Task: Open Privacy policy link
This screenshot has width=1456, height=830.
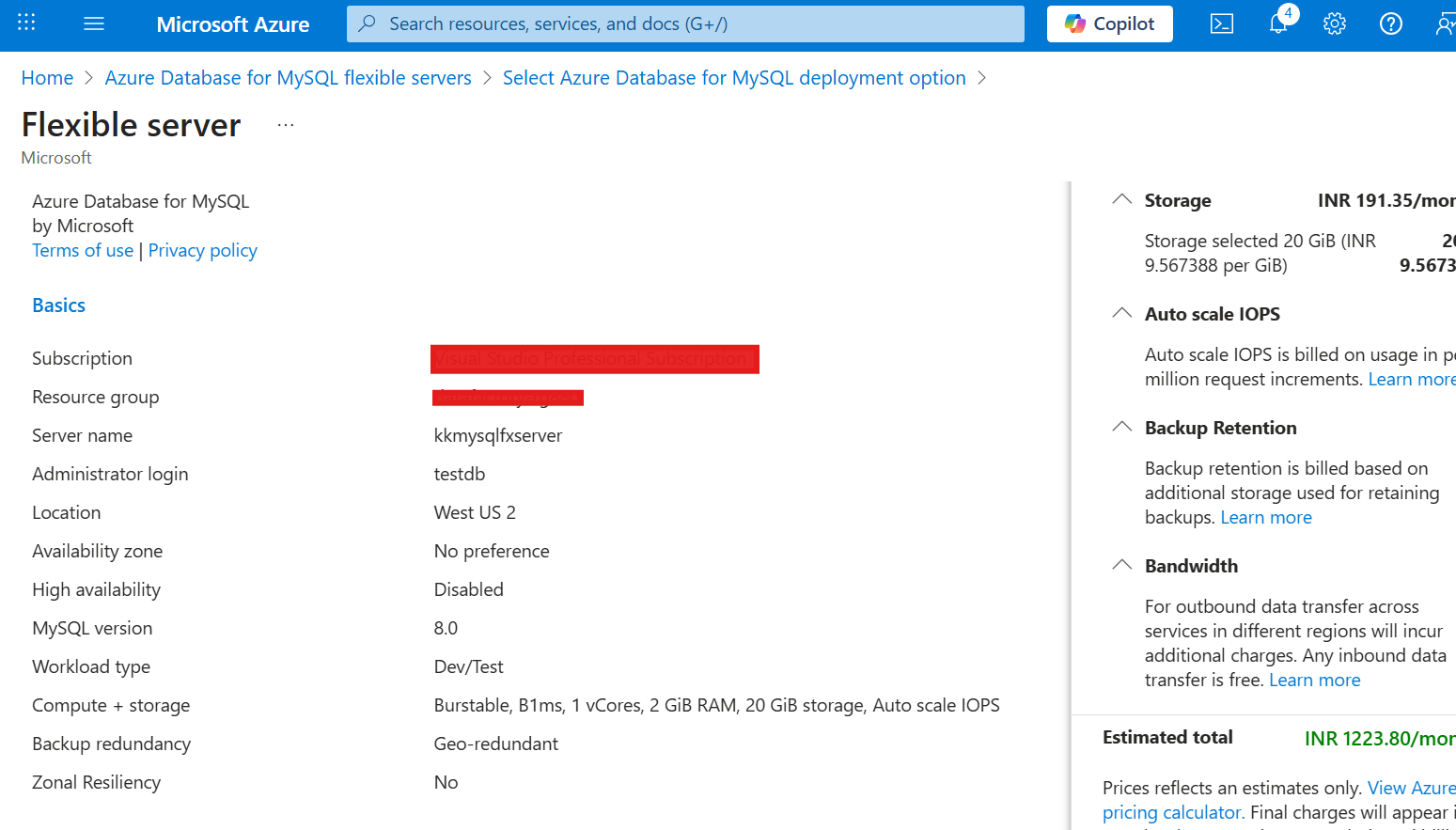Action: point(202,250)
